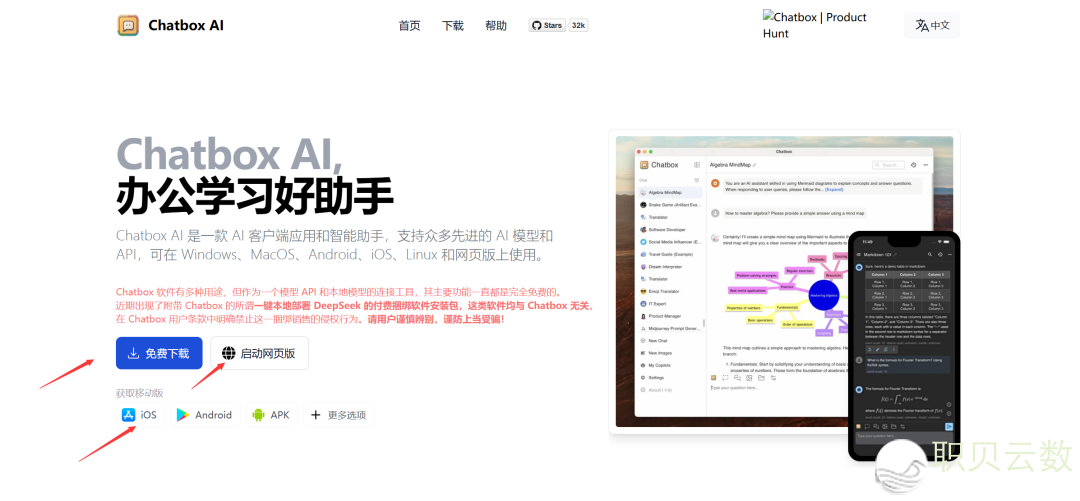Click the Search field in preview header
Image resolution: width=1080 pixels, height=501 pixels.
pyautogui.click(x=889, y=165)
